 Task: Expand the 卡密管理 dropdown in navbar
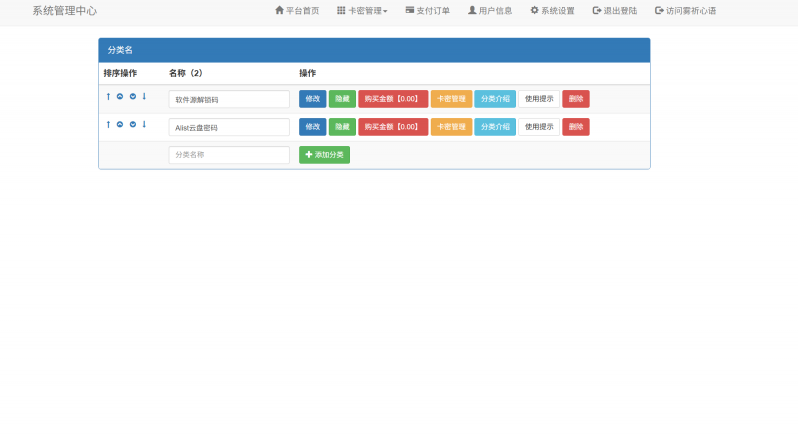tap(362, 11)
